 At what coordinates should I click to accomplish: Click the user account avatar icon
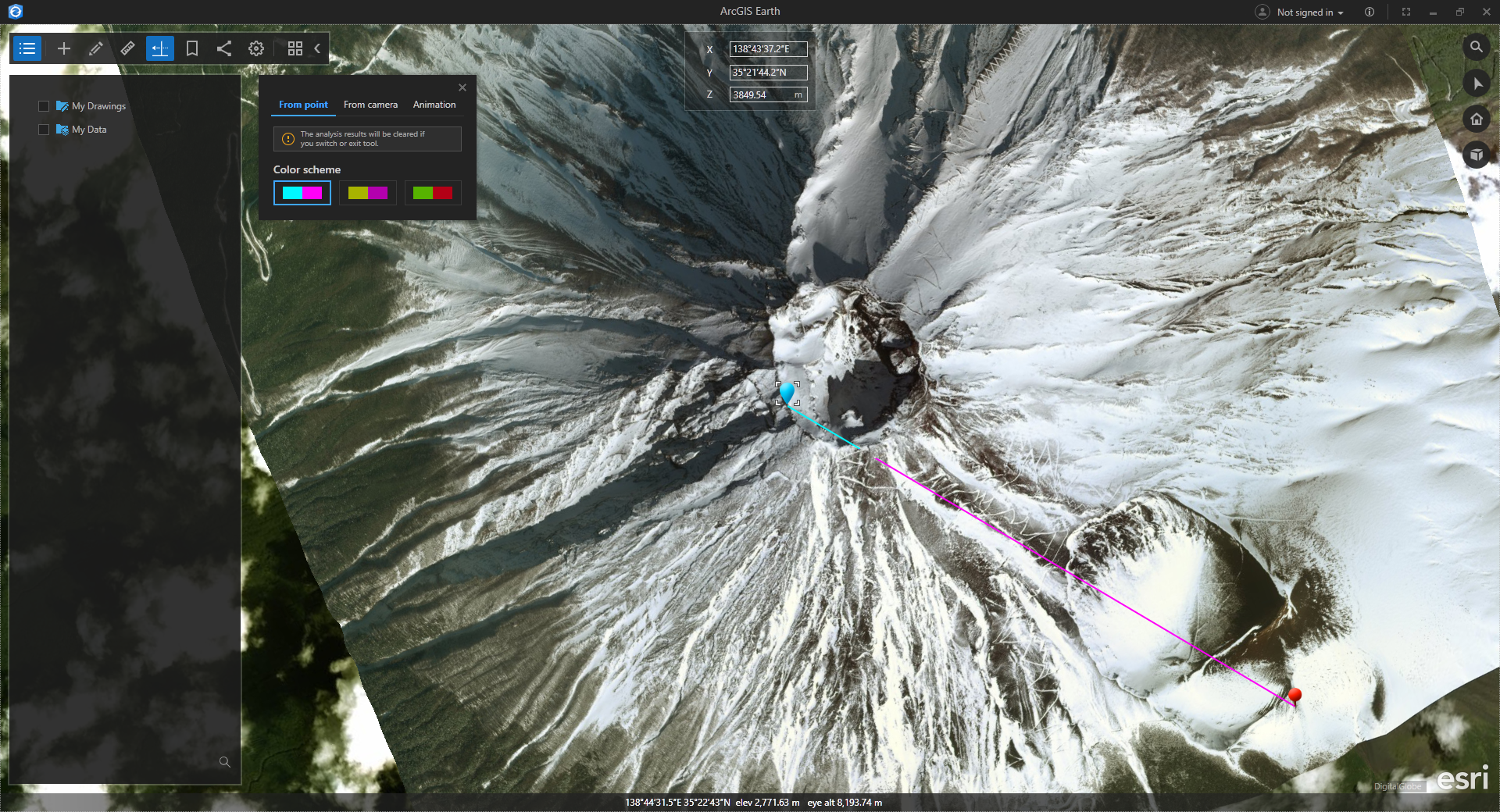tap(1262, 12)
